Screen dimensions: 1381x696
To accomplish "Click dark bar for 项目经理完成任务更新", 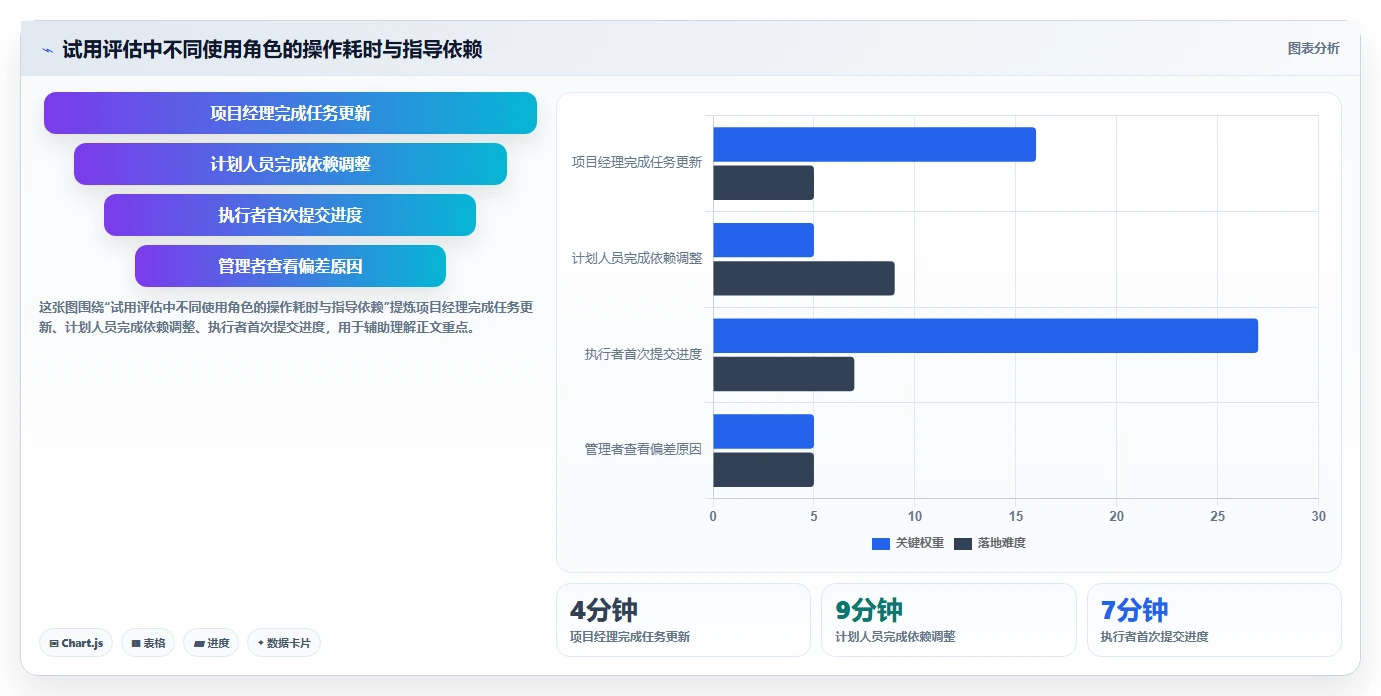I will click(x=763, y=183).
